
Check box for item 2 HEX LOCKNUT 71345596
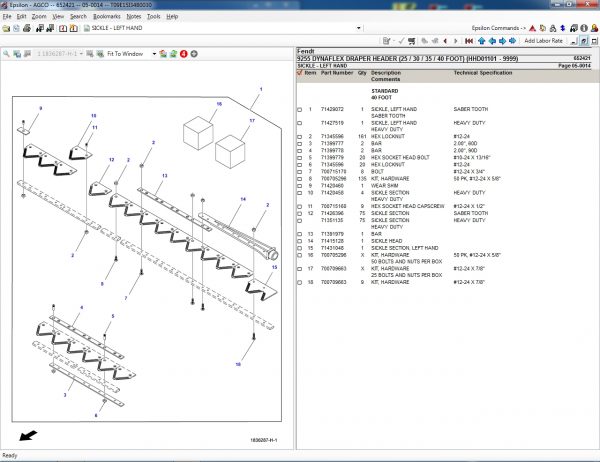[x=300, y=137]
